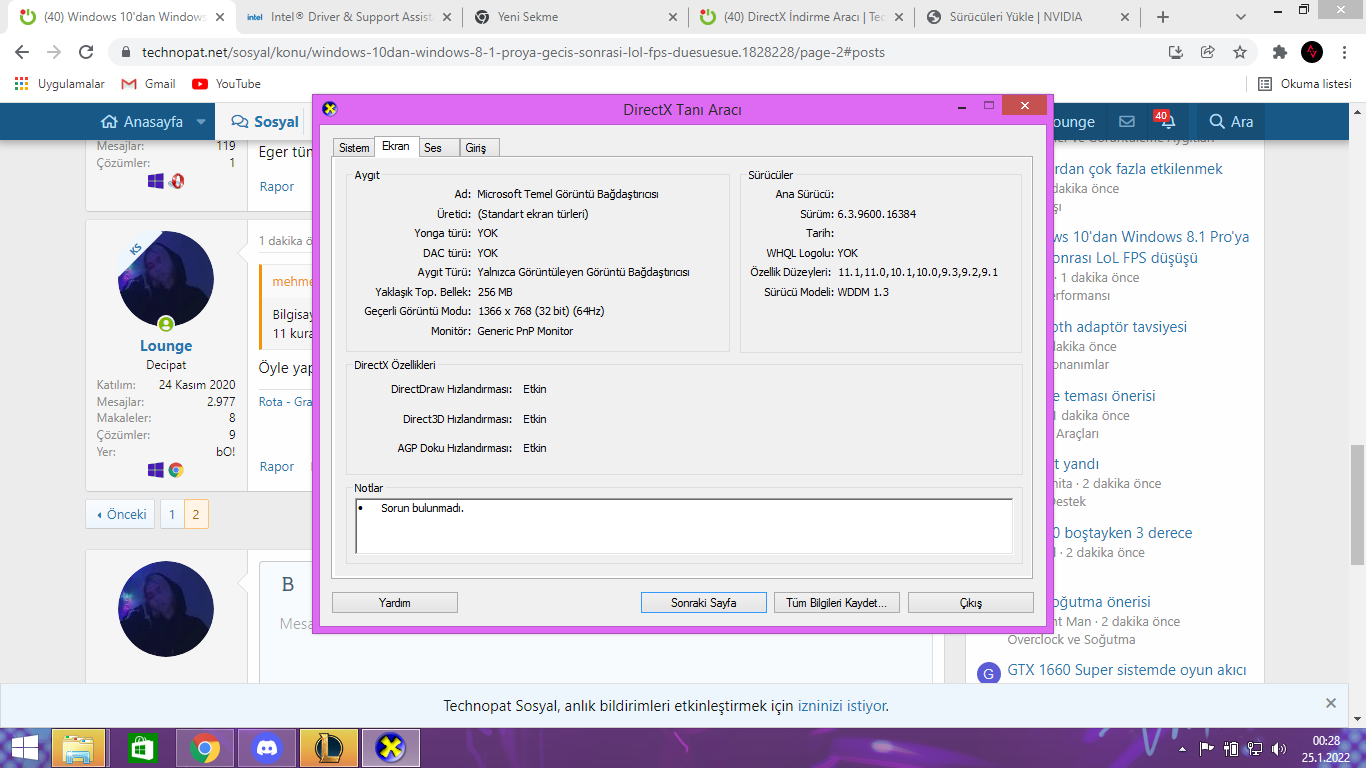Open Discord from the taskbar
The height and width of the screenshot is (768, 1366).
tap(265, 748)
